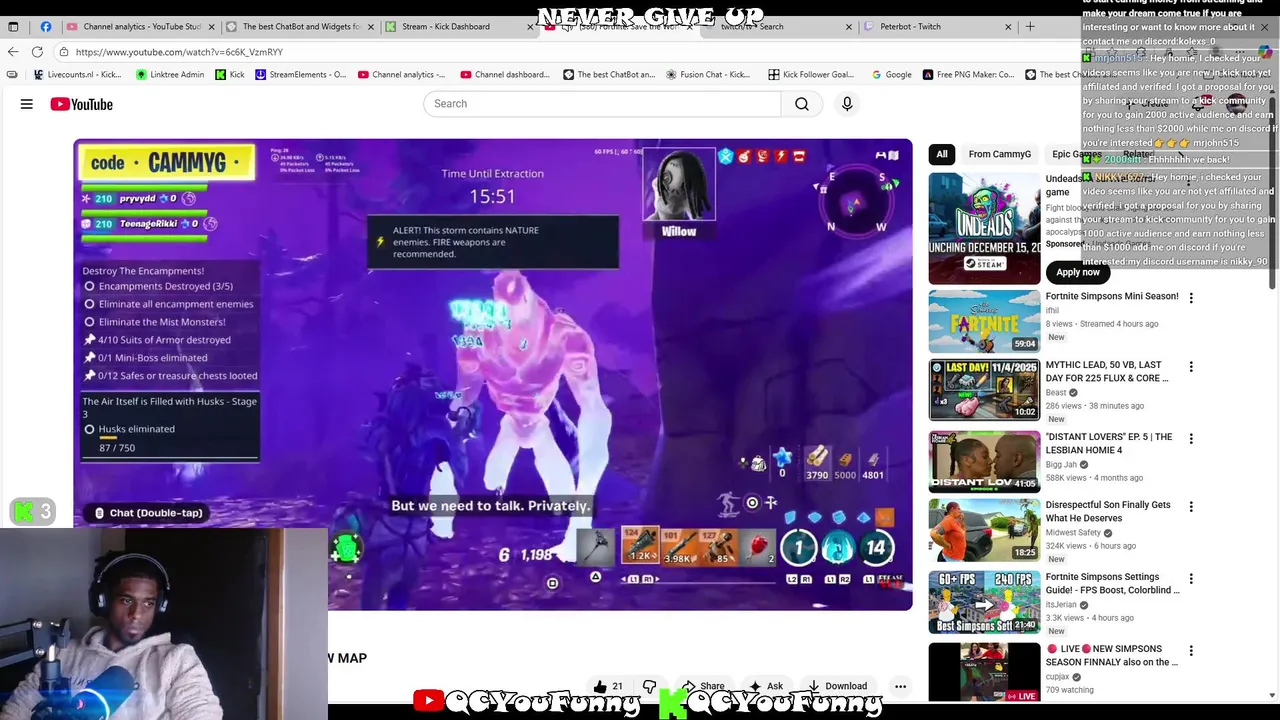
Task: Go to the YouTube home logo
Action: [x=81, y=104]
